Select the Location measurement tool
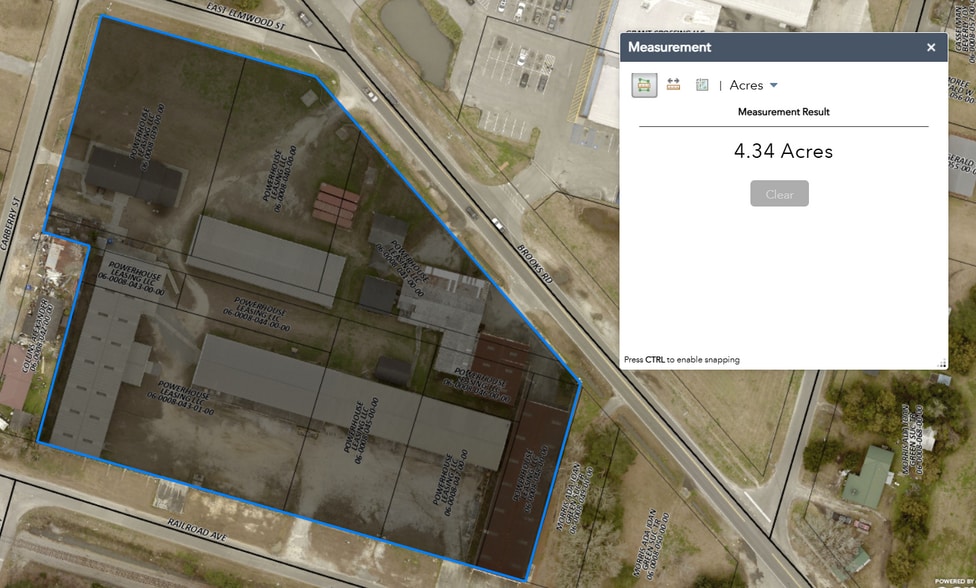This screenshot has width=976, height=588. pos(701,84)
